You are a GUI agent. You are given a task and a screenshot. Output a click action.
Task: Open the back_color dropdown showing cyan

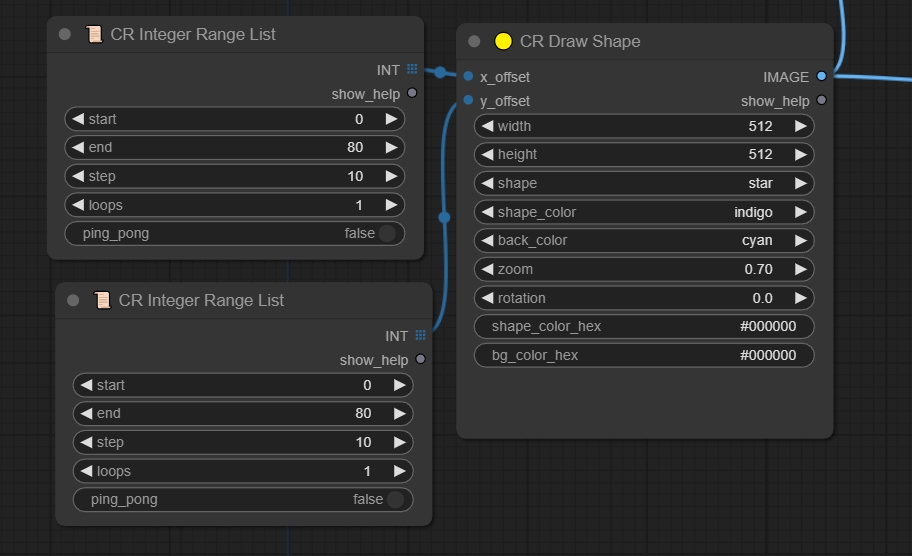(643, 240)
